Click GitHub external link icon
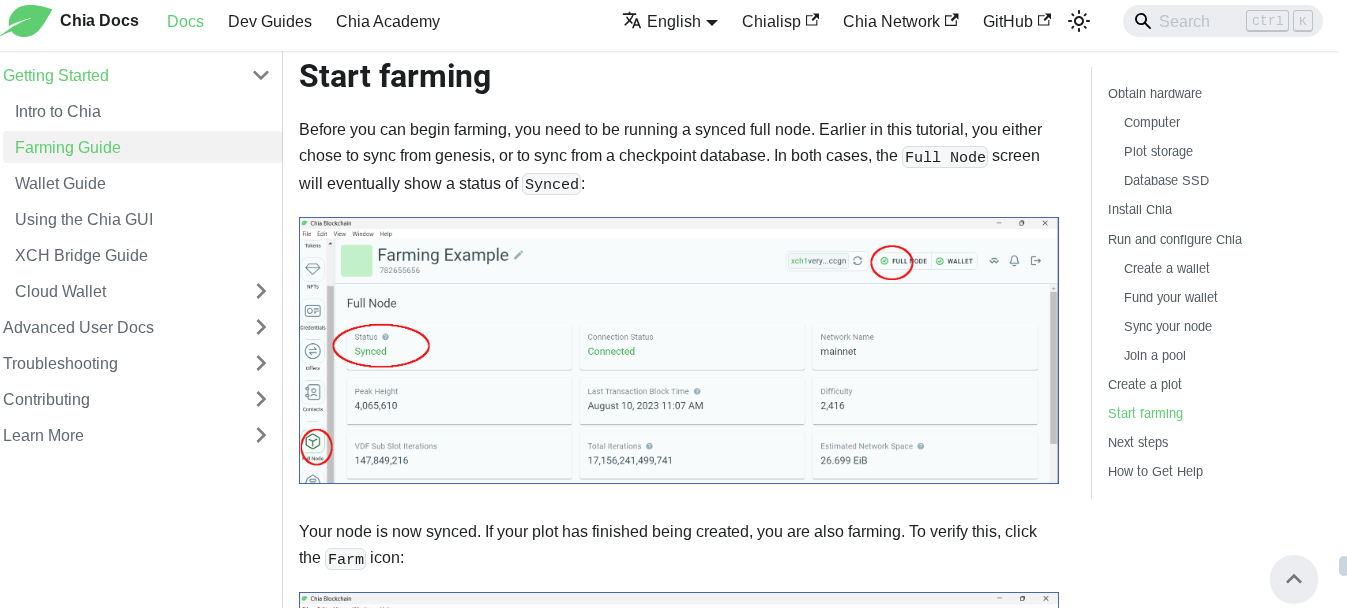 [x=1045, y=19]
